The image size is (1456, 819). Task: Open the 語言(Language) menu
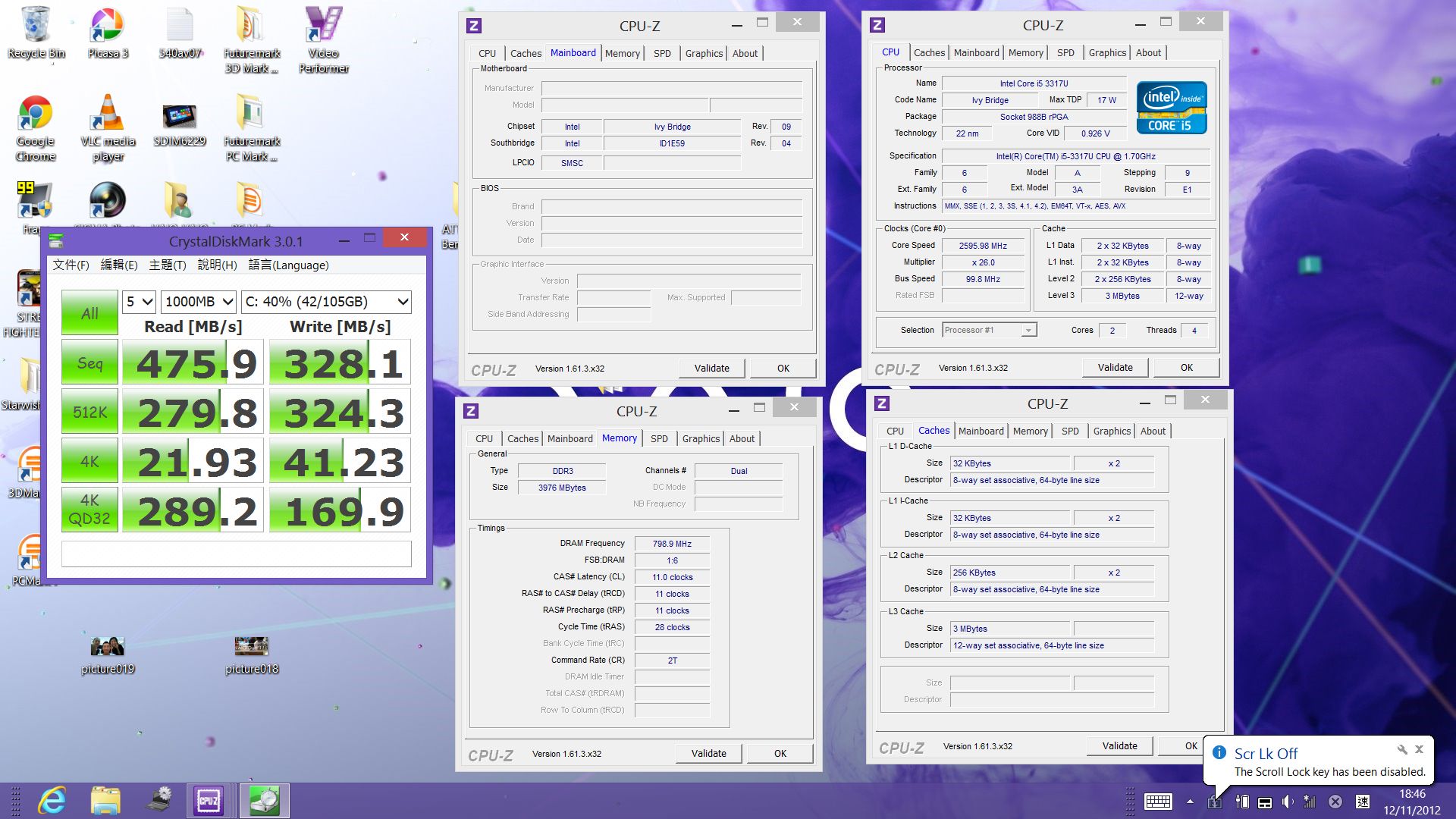(289, 265)
